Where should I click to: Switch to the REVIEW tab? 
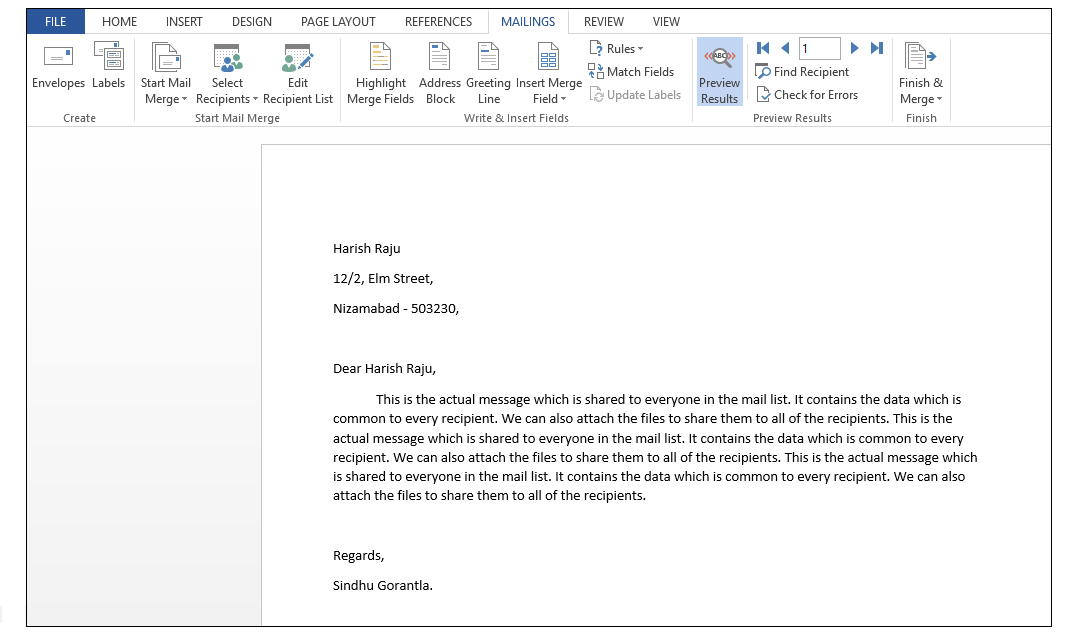[x=604, y=22]
